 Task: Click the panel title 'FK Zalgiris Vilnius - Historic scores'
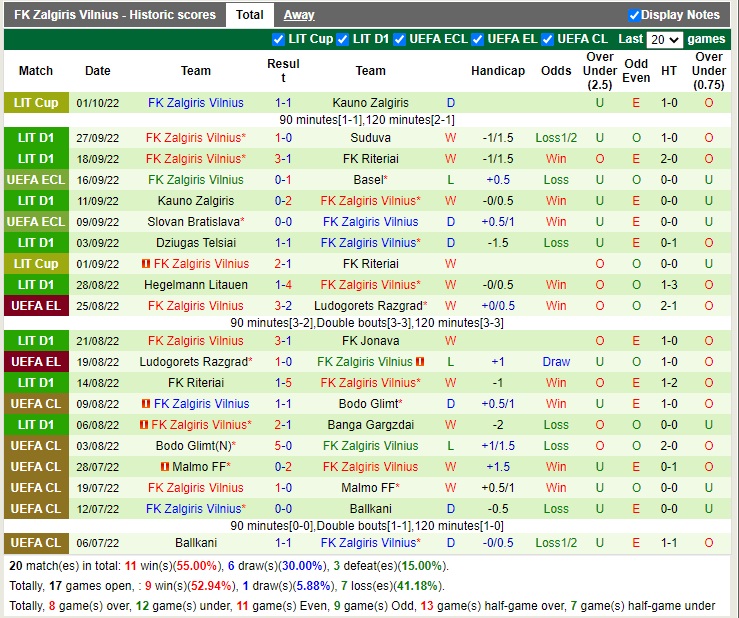click(x=115, y=15)
